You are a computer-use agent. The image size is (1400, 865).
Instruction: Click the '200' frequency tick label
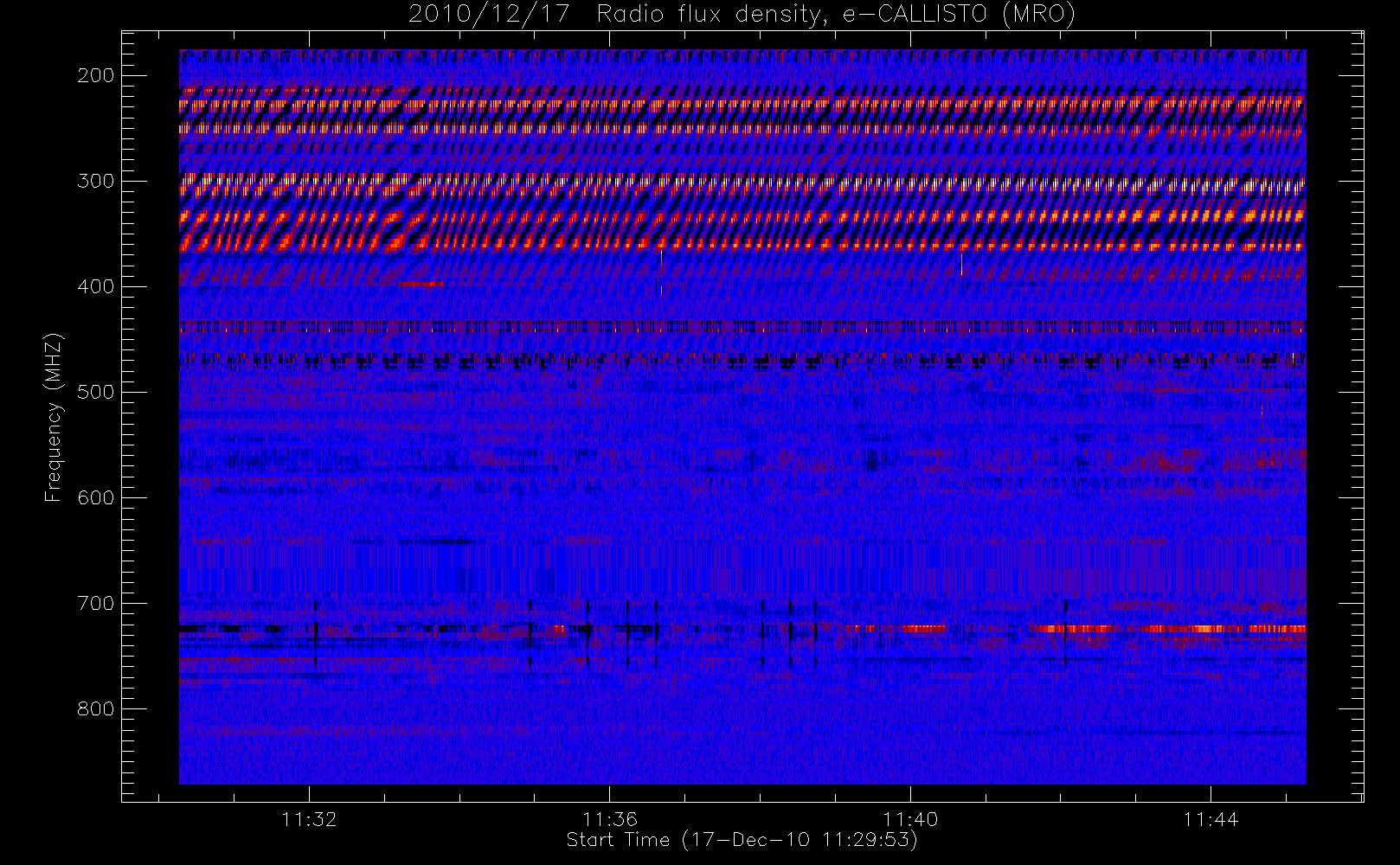(95, 75)
